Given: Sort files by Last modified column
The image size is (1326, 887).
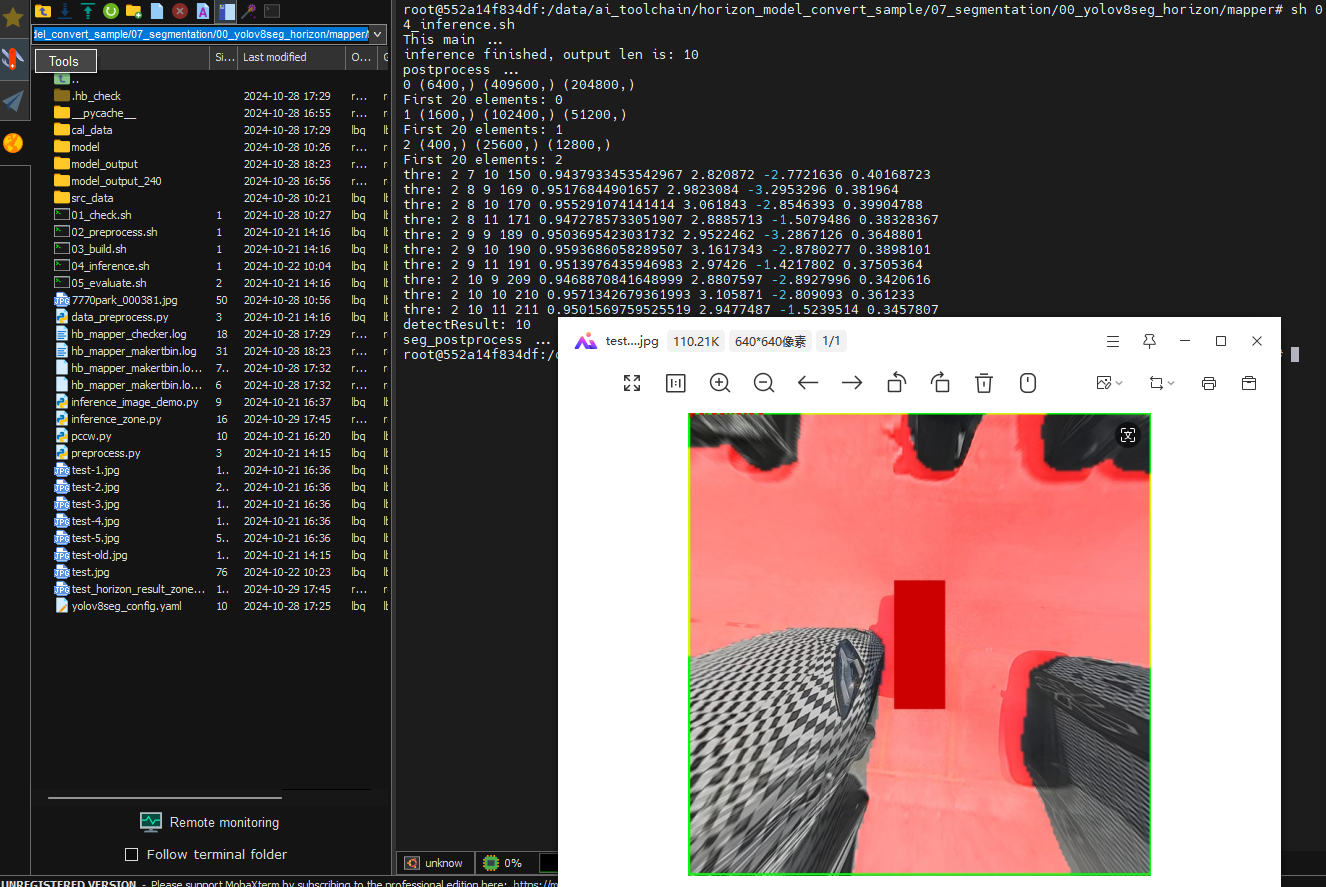Looking at the screenshot, I should coord(275,58).
